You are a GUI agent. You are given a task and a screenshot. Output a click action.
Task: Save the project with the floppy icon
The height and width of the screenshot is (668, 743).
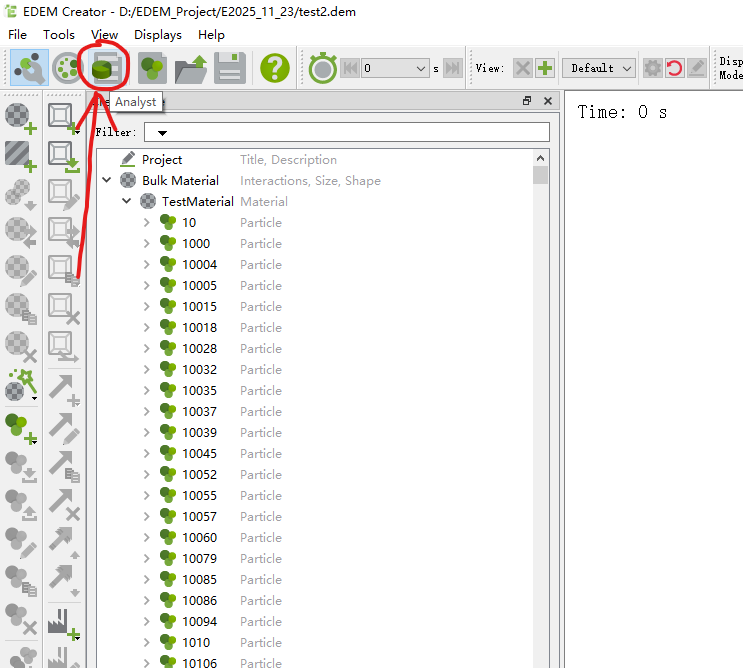pos(230,68)
